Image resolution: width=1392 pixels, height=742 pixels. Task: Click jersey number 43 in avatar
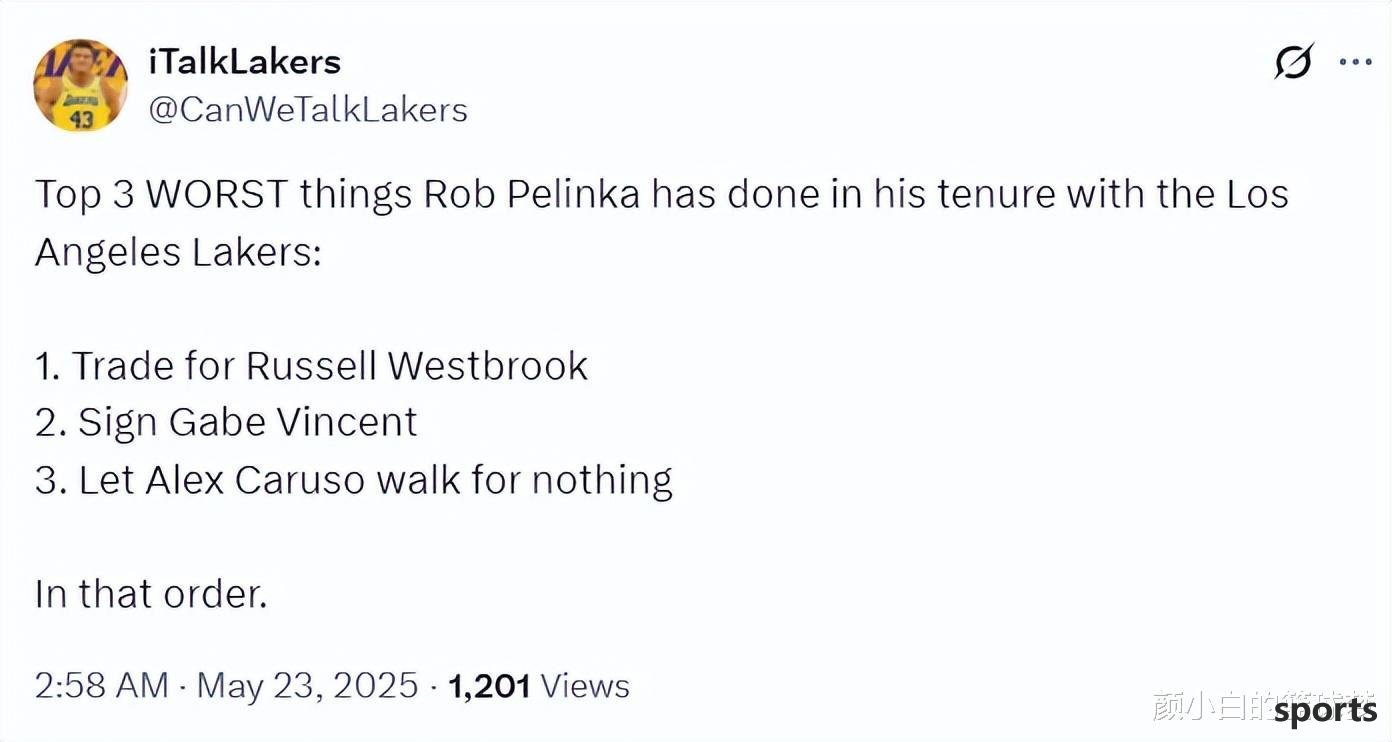coord(82,120)
